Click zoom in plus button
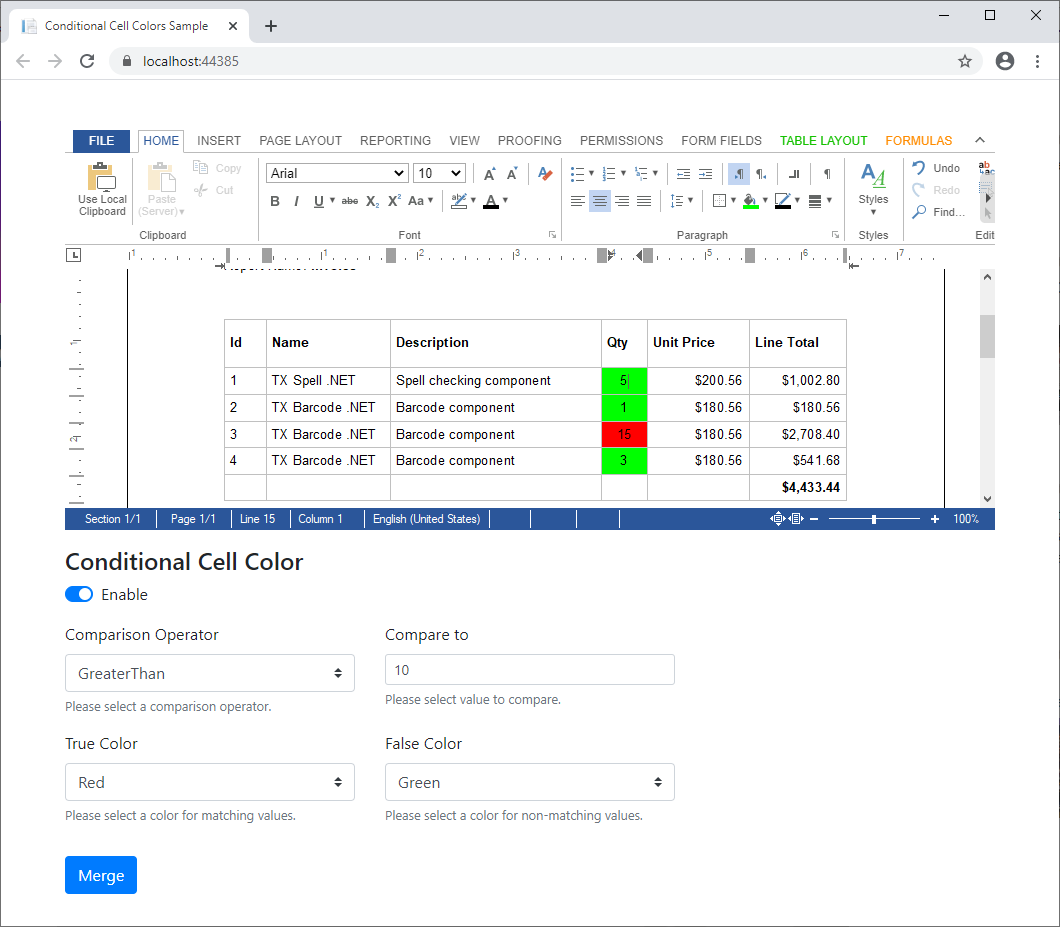Screen dimensions: 1060x927 click(934, 519)
